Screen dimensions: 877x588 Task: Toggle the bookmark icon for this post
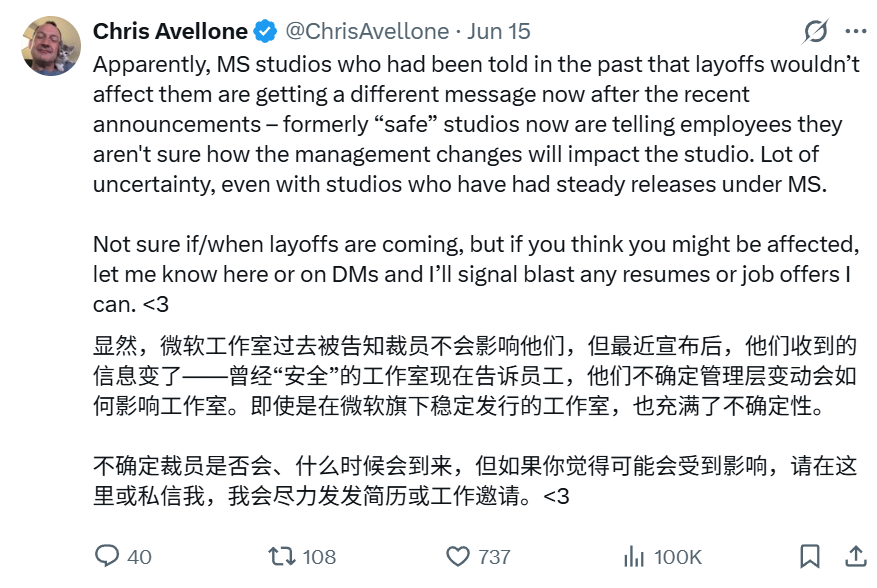810,556
